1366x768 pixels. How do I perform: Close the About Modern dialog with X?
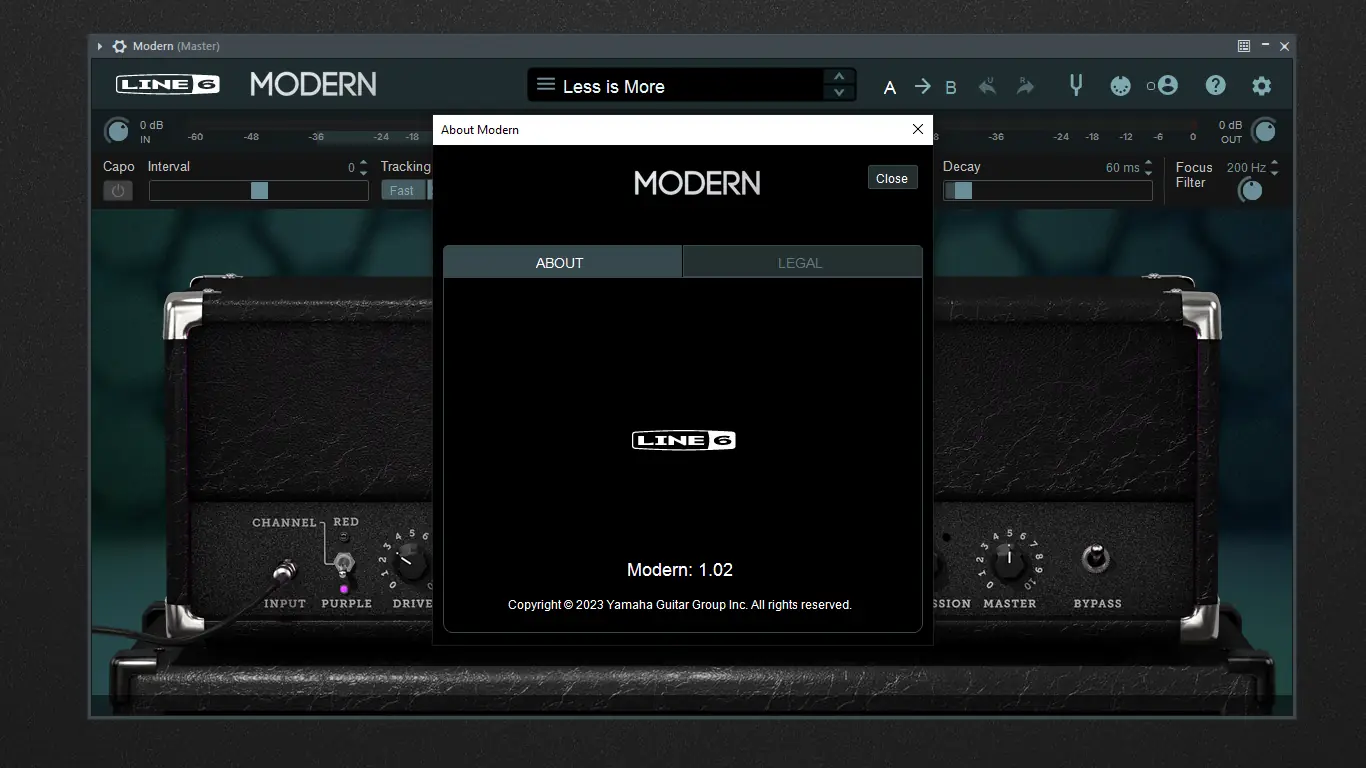918,129
